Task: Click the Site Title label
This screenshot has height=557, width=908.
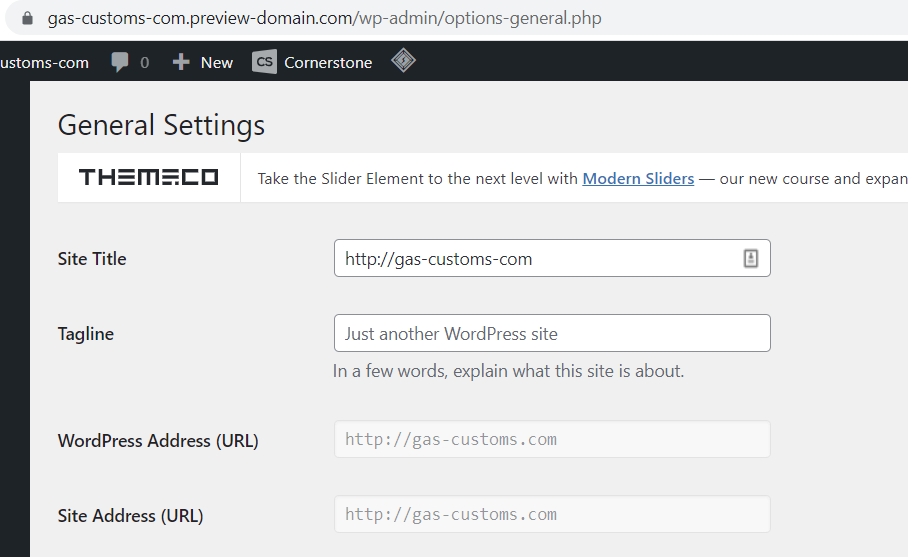Action: coord(92,258)
